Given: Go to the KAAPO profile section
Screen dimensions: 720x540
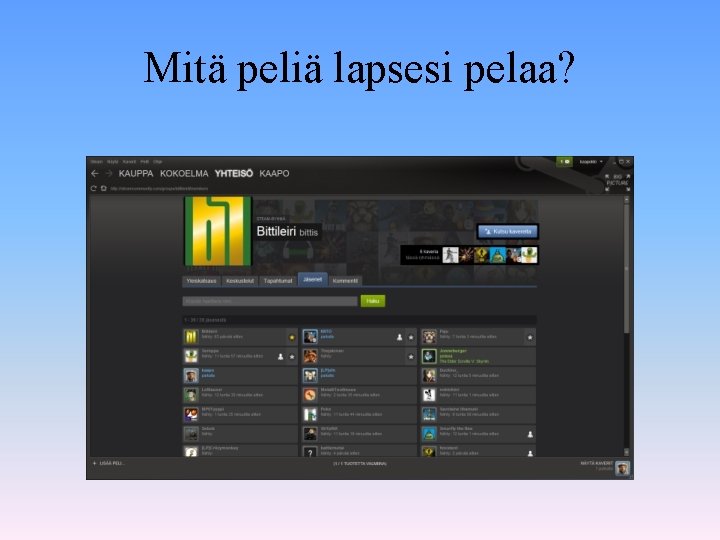Looking at the screenshot, I should 274,174.
